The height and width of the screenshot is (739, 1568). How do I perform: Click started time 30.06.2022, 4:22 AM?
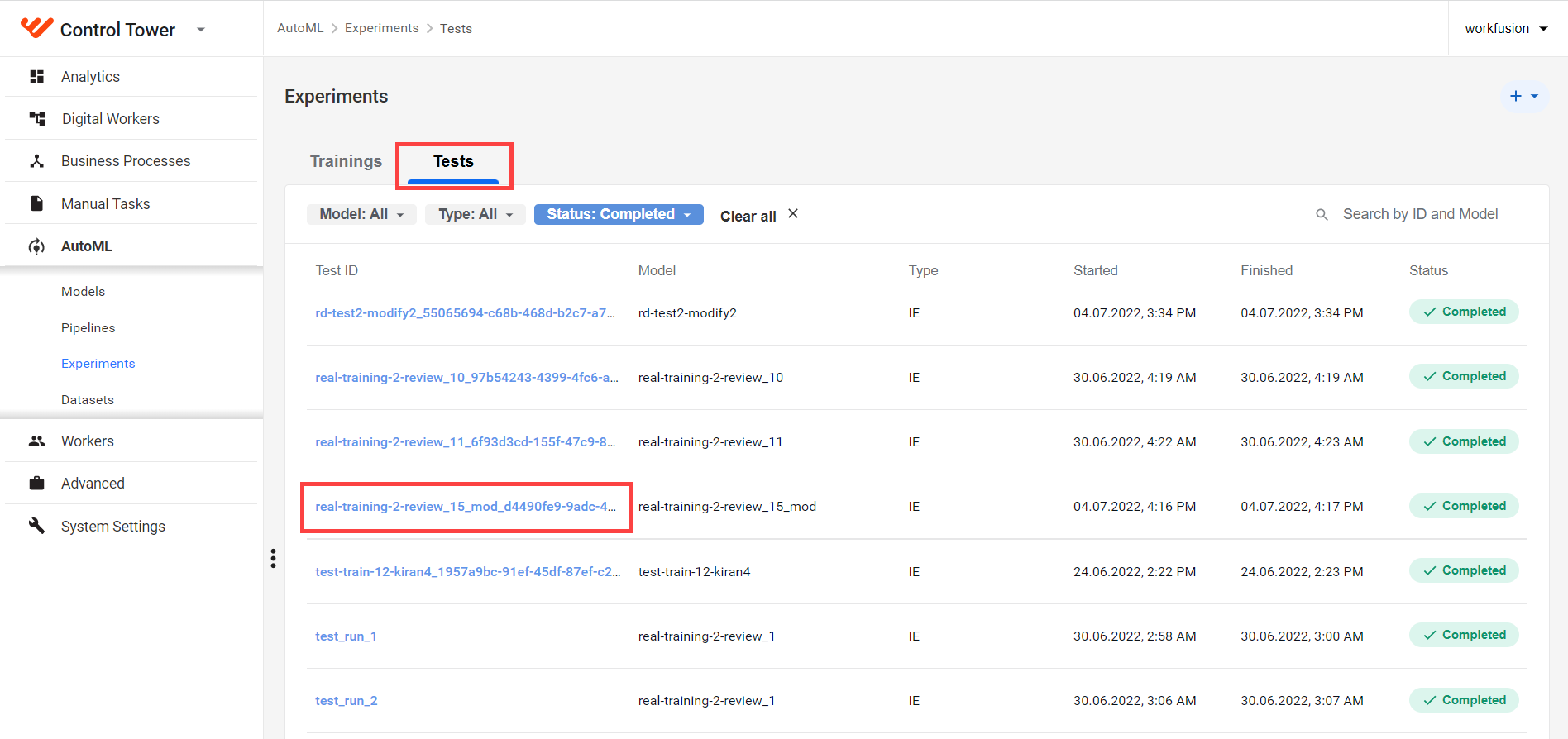1135,442
